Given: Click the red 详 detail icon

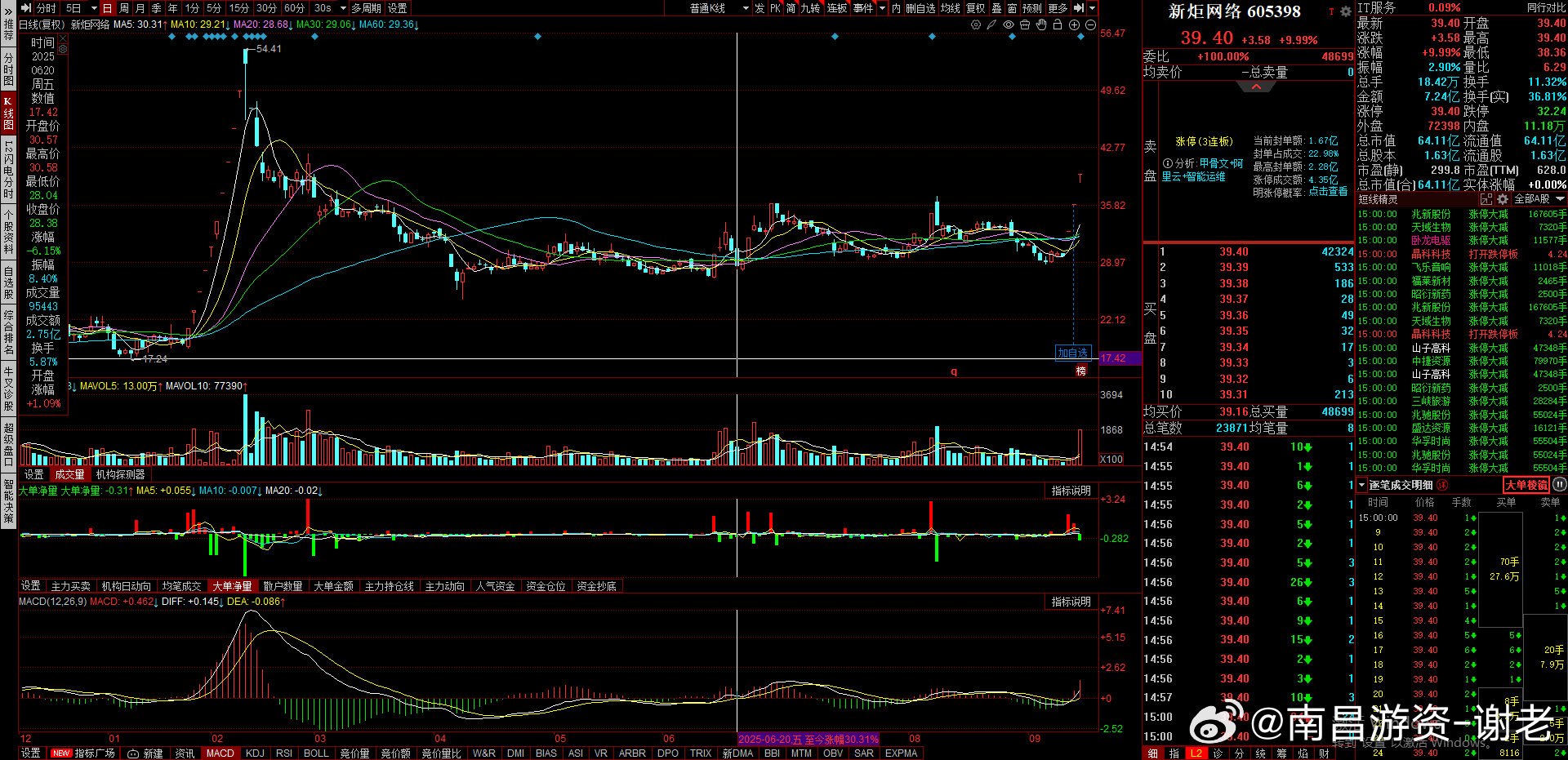Looking at the screenshot, I should [x=1443, y=485].
